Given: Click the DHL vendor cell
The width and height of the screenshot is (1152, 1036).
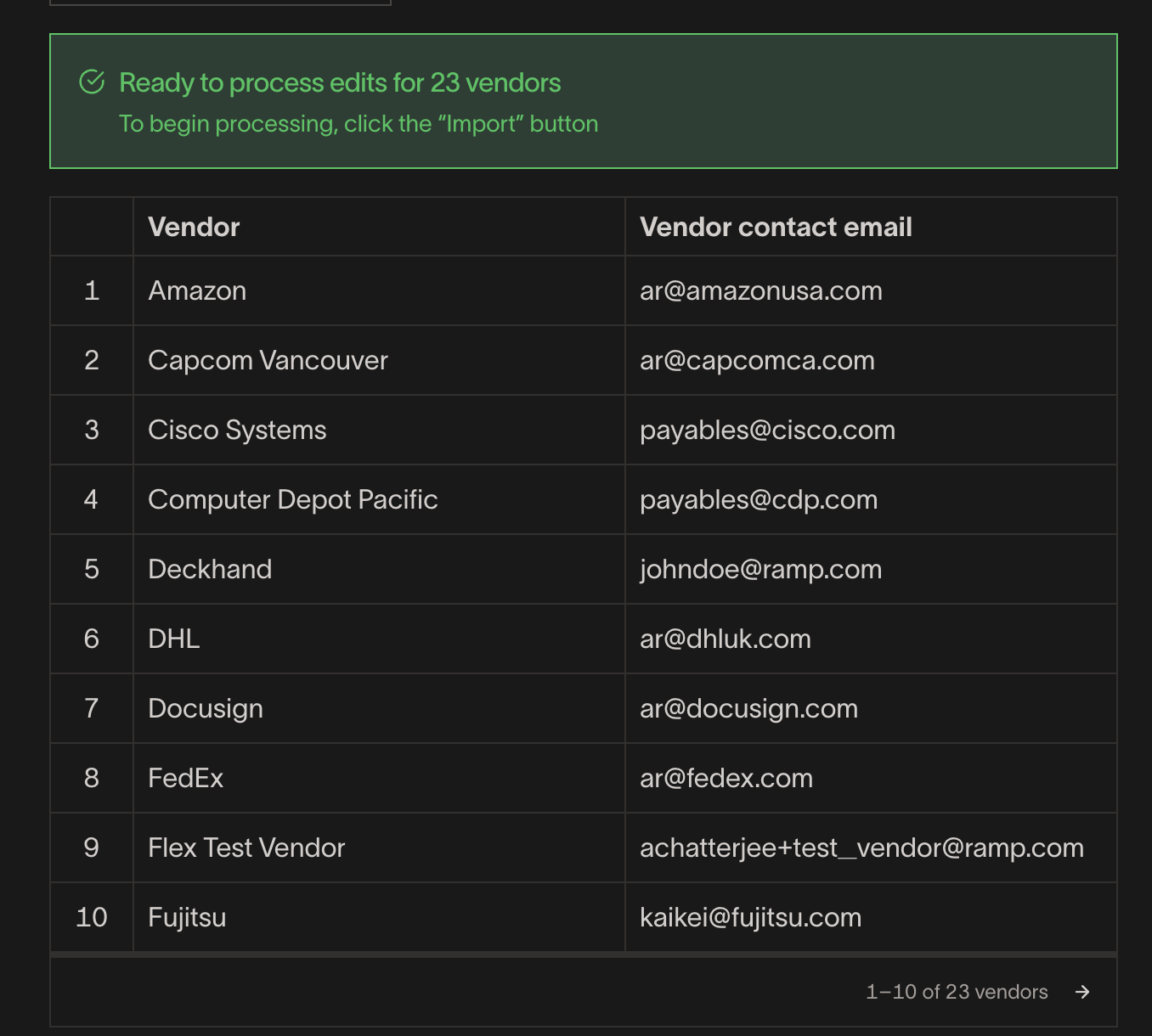Looking at the screenshot, I should click(x=174, y=639).
